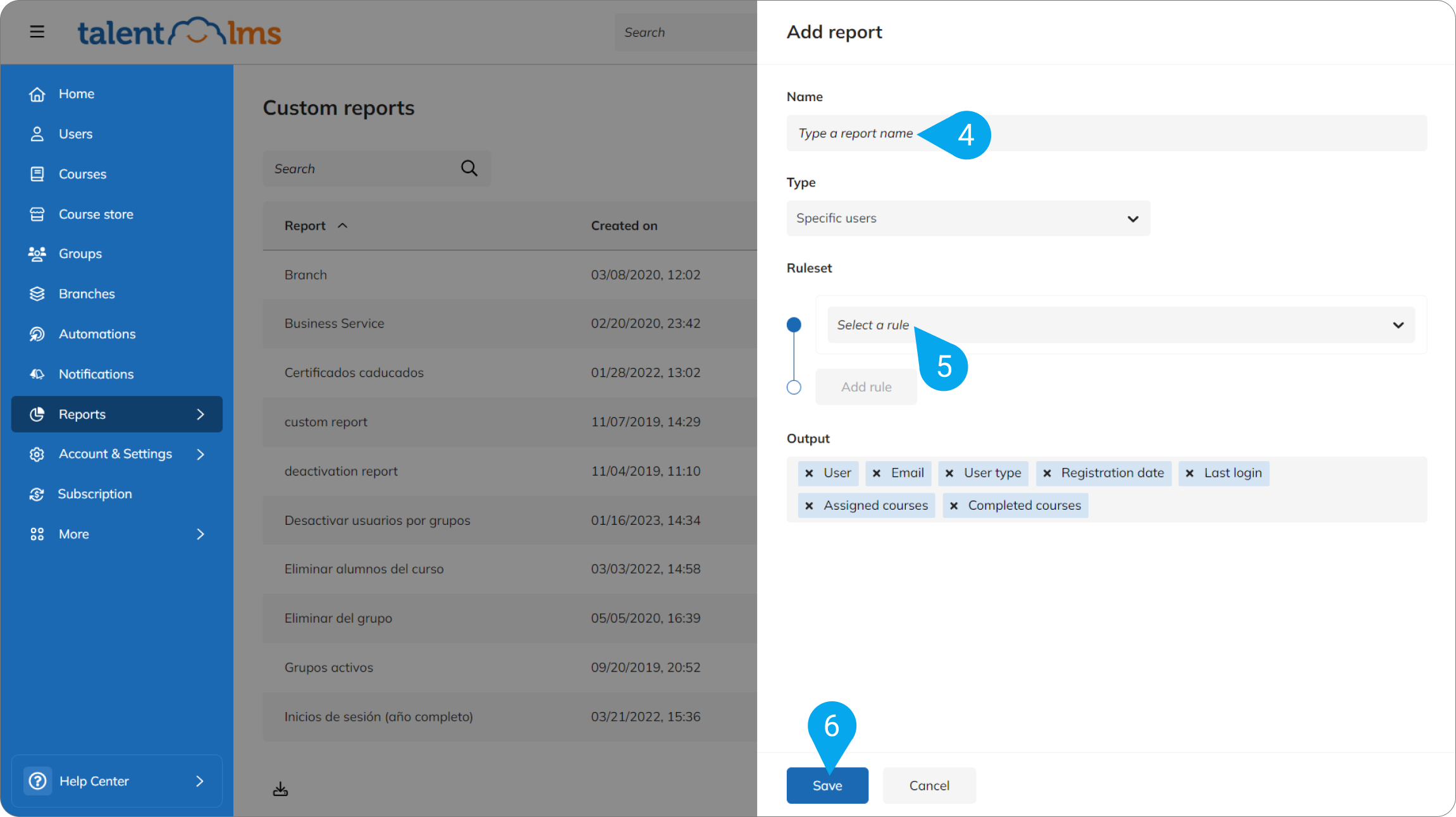
Task: Remove the User type output tag
Action: click(x=949, y=473)
